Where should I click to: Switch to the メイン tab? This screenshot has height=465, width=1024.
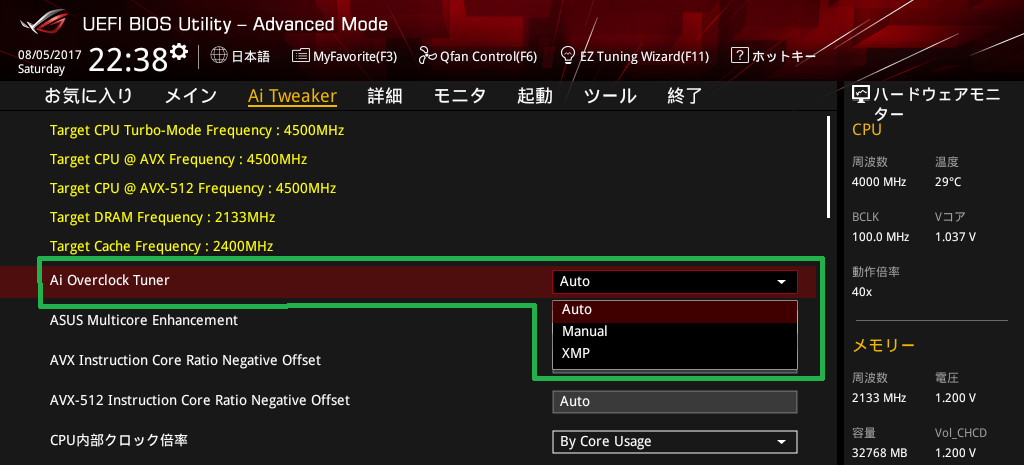click(190, 96)
